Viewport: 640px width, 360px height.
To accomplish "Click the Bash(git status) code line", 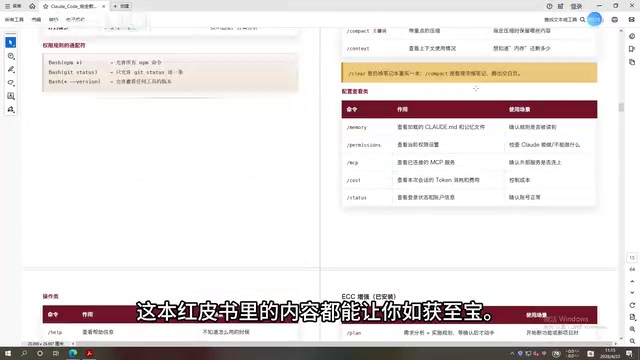I will pyautogui.click(x=116, y=72).
